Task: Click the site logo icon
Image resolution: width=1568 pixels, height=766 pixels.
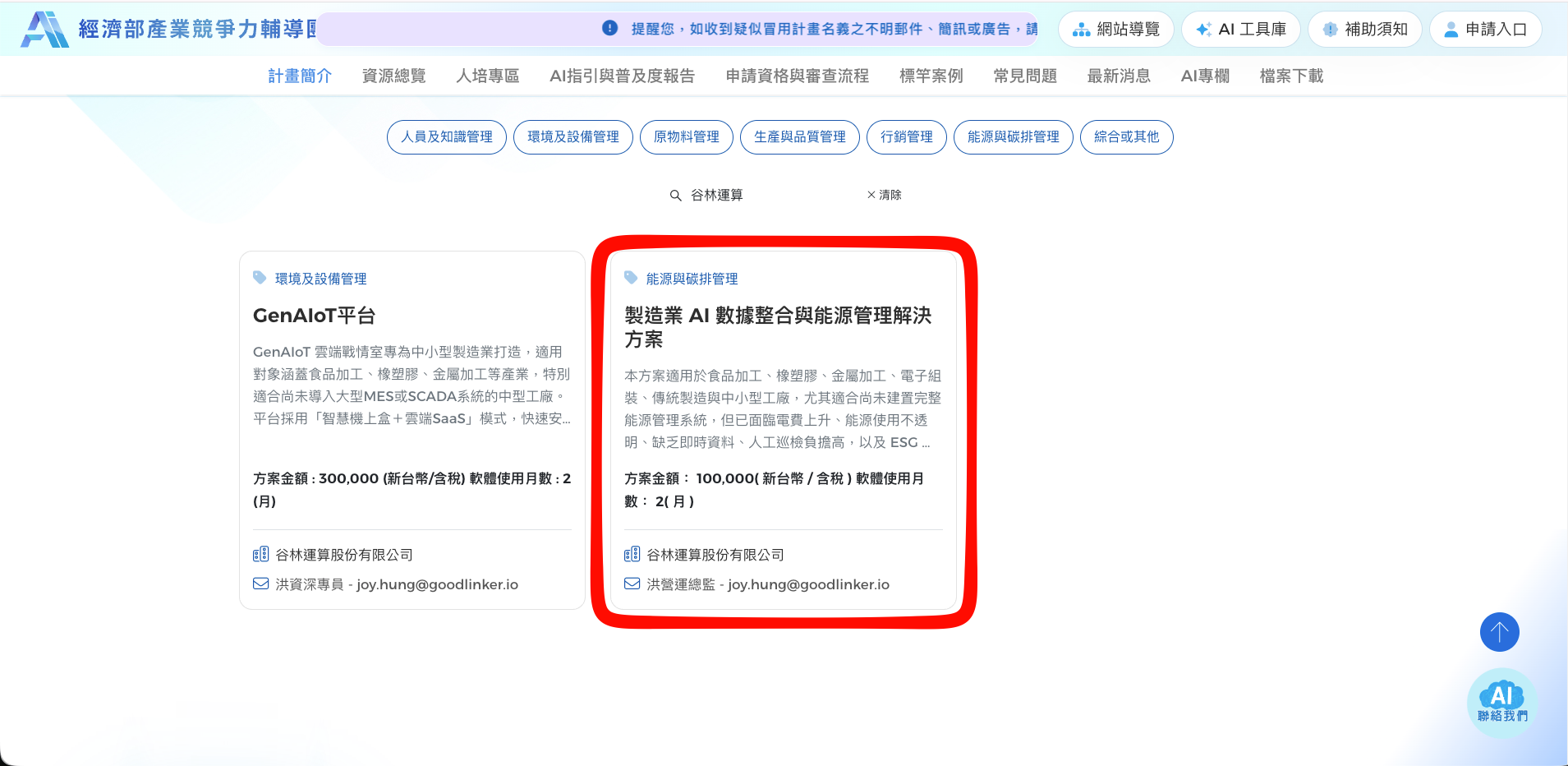Action: tap(44, 30)
